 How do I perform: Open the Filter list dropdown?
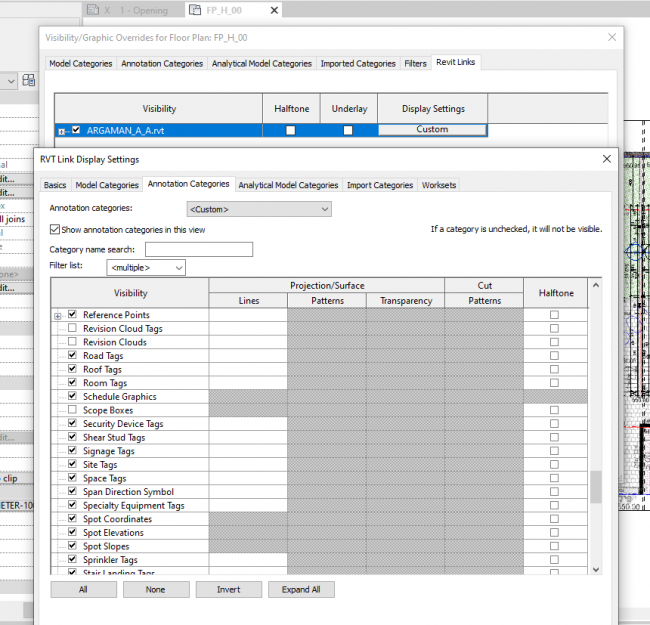coord(146,268)
